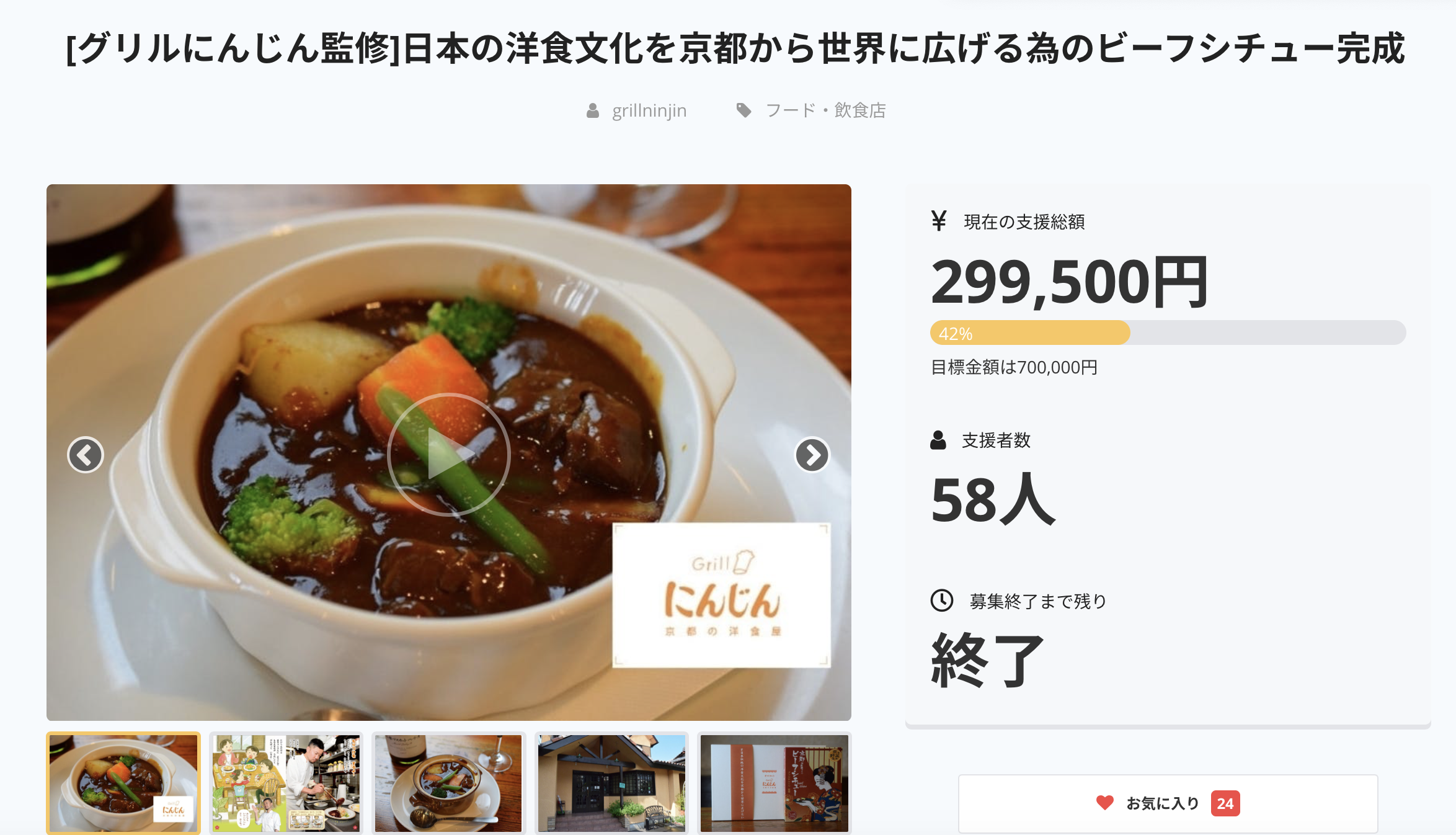Select the first beef stew thumbnail
This screenshot has width=1456, height=835.
point(123,784)
